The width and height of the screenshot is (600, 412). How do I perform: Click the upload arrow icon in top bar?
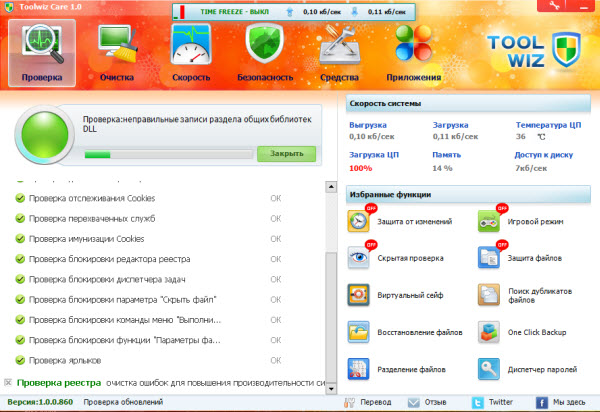click(290, 12)
